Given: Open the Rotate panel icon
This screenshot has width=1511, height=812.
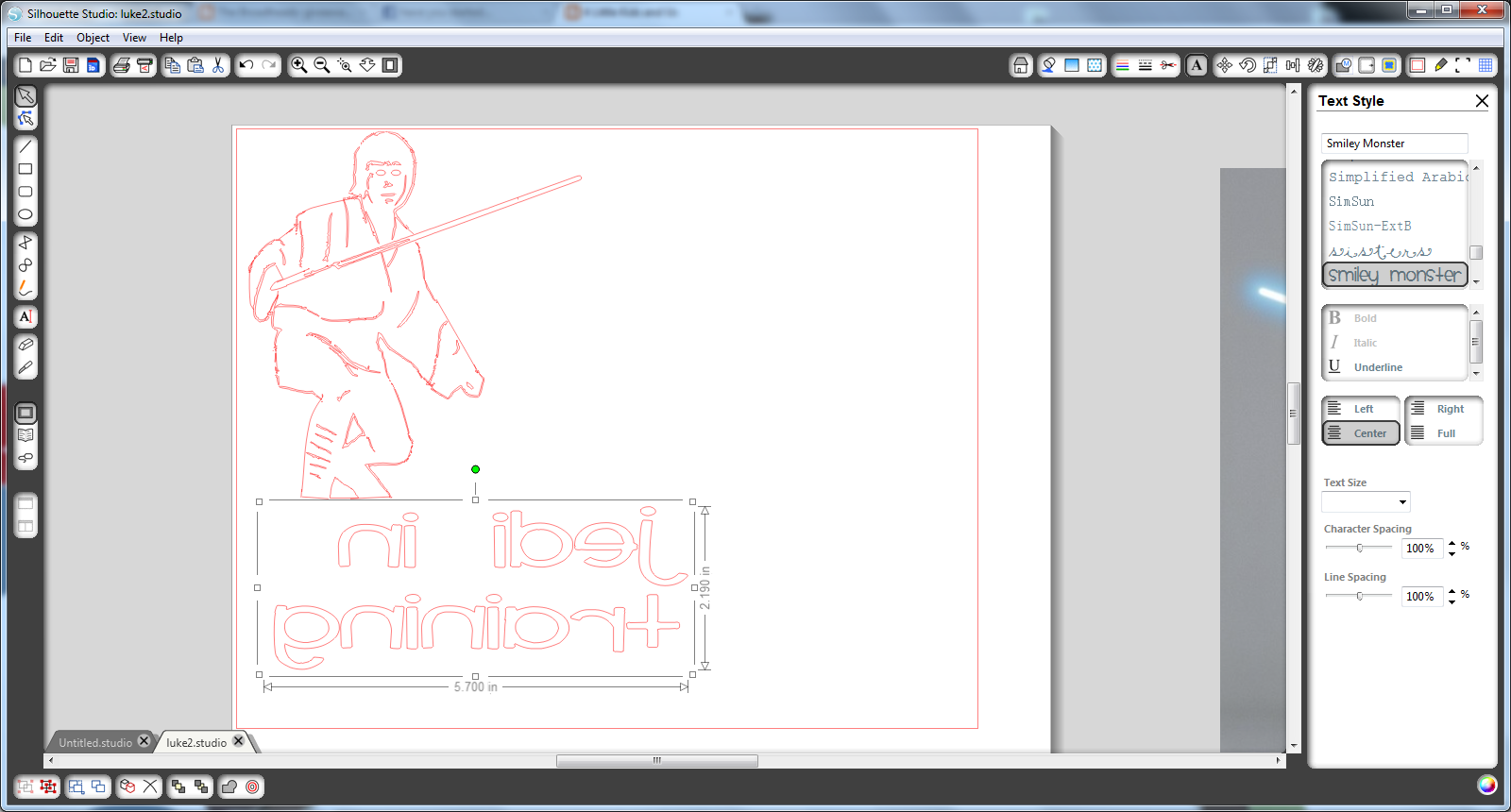Looking at the screenshot, I should click(x=1248, y=65).
